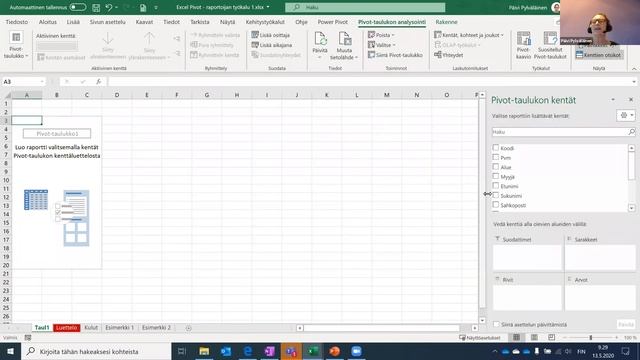Switch to normal view in status bar
The height and width of the screenshot is (360, 640).
516,338
